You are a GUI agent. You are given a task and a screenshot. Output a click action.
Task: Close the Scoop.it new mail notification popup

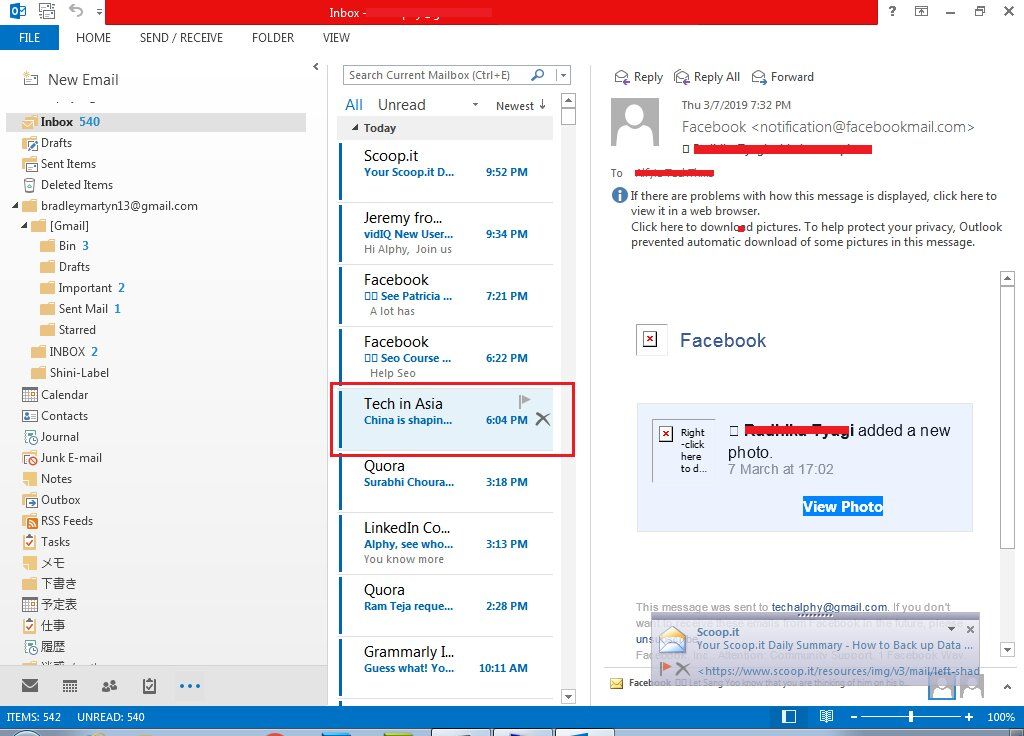[x=970, y=630]
